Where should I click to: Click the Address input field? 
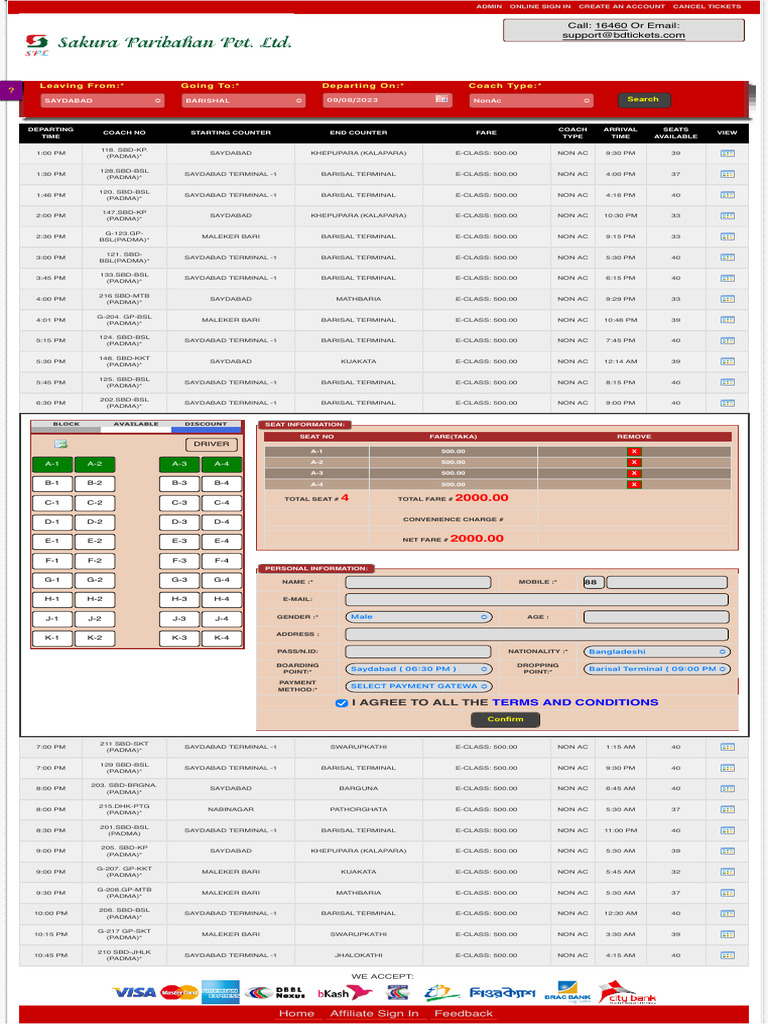536,635
